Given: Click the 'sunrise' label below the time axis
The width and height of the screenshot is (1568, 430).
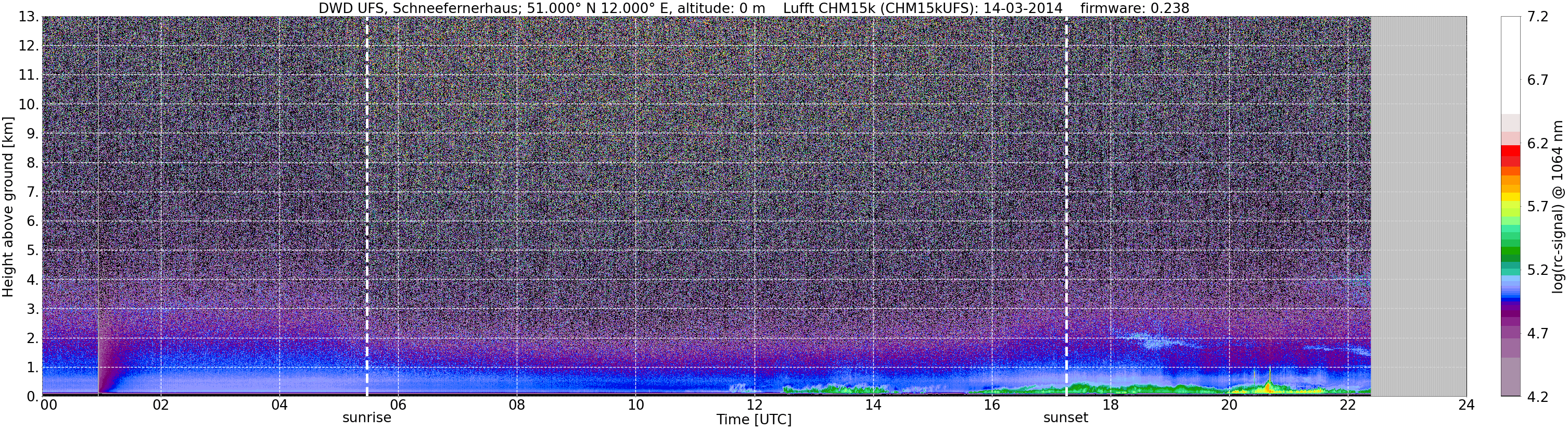Looking at the screenshot, I should (x=366, y=417).
